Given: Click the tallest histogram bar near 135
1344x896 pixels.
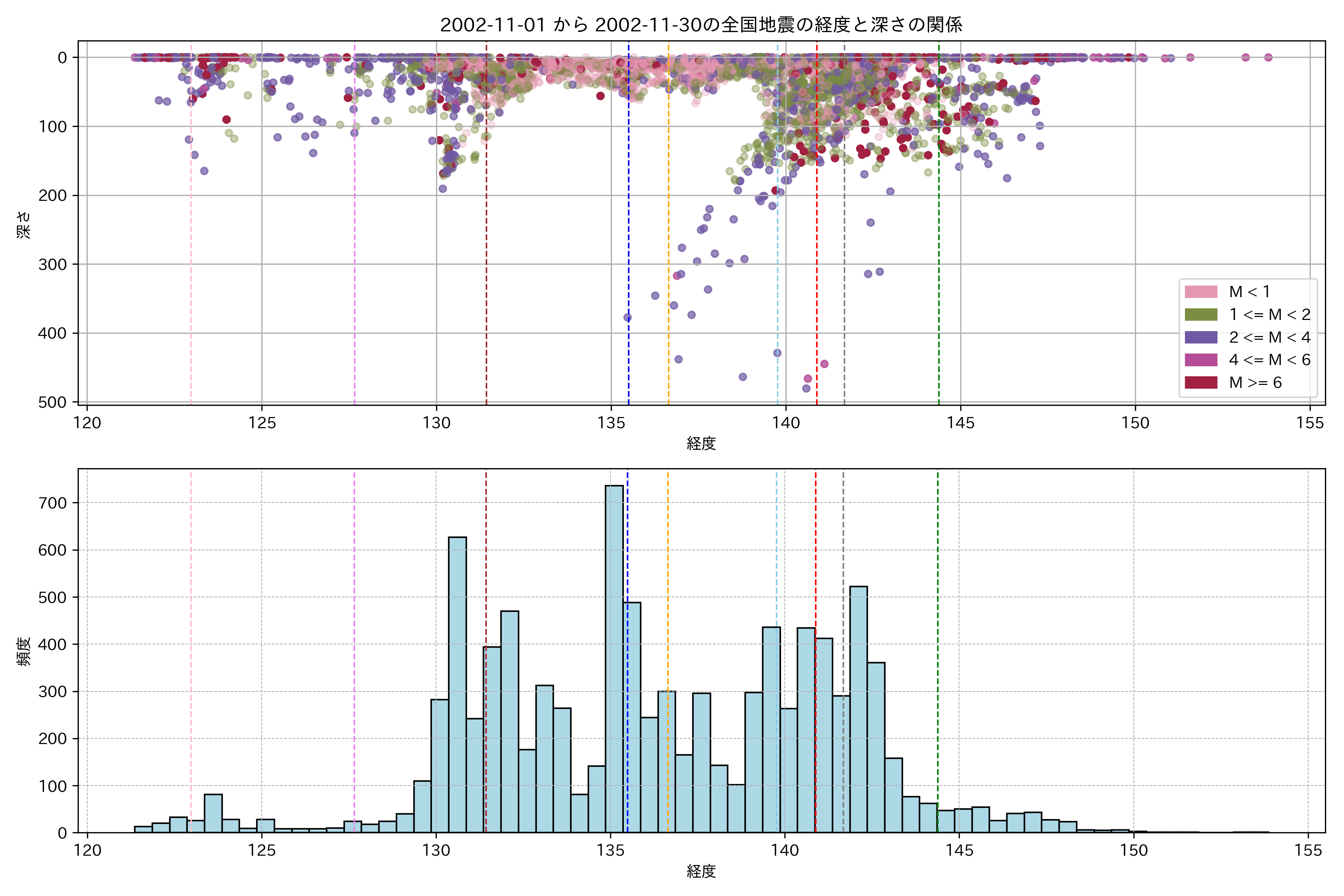Looking at the screenshot, I should point(614,657).
